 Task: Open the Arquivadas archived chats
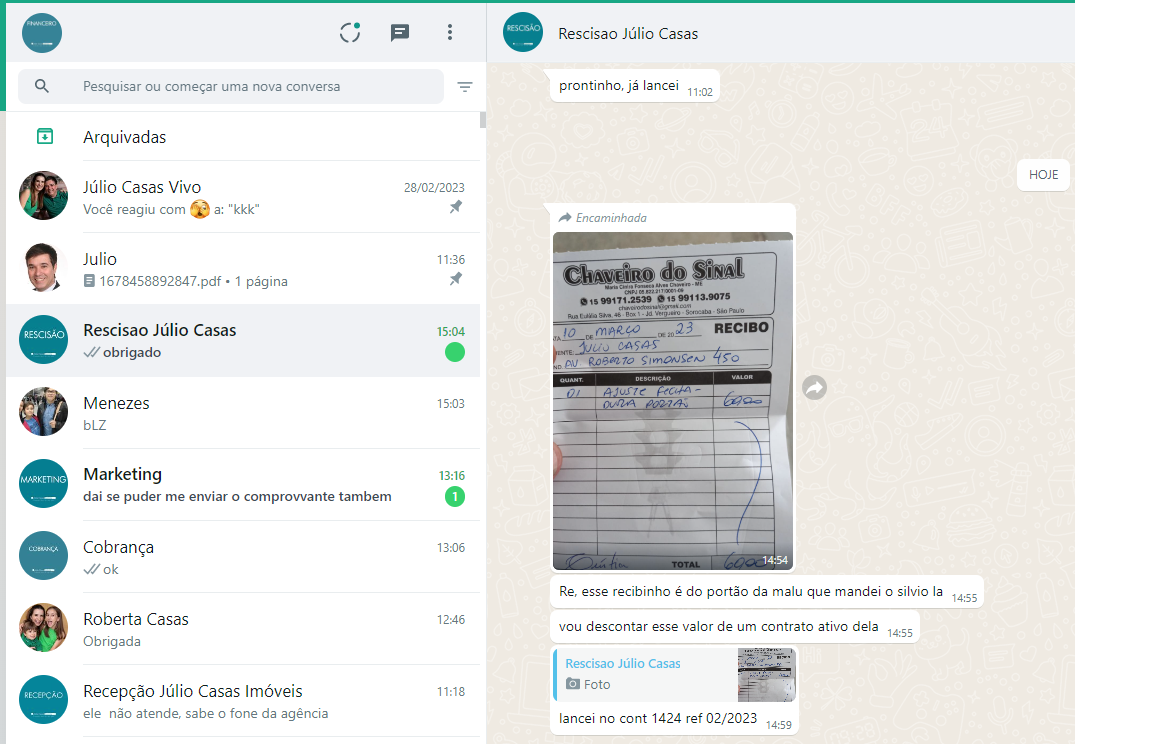coord(124,137)
